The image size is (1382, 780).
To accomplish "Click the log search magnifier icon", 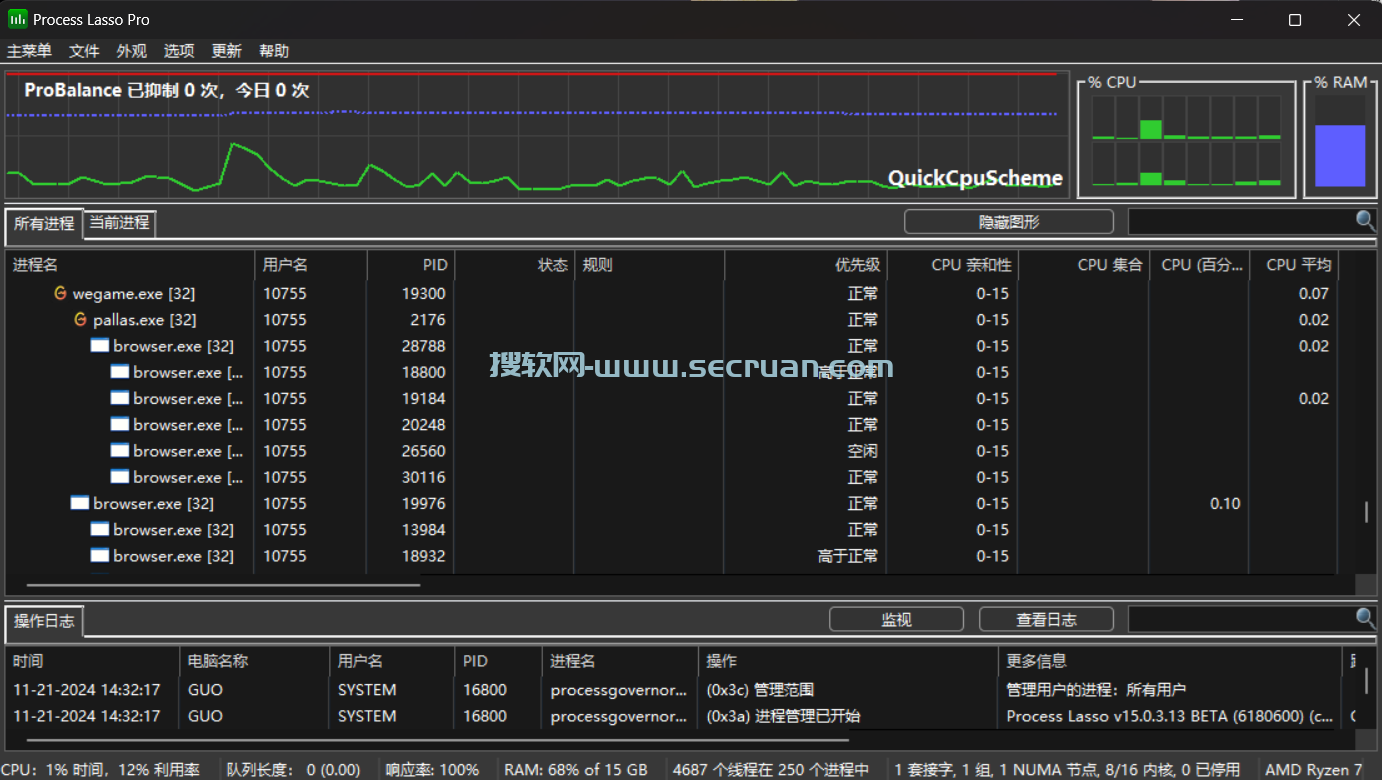I will 1365,619.
